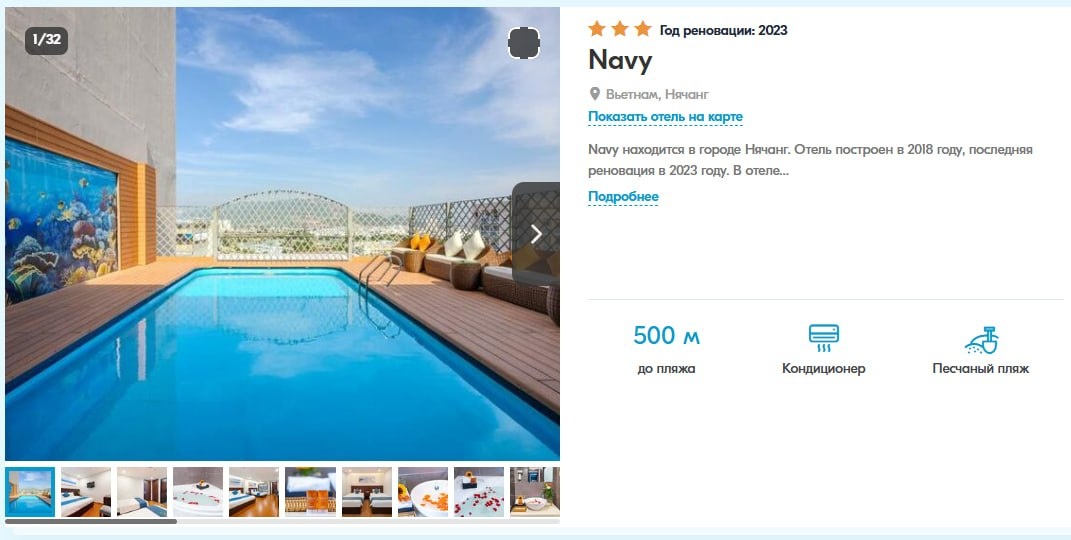This screenshot has width=1071, height=540.
Task: Open the 1/32 photo counter badge
Action: tap(46, 40)
